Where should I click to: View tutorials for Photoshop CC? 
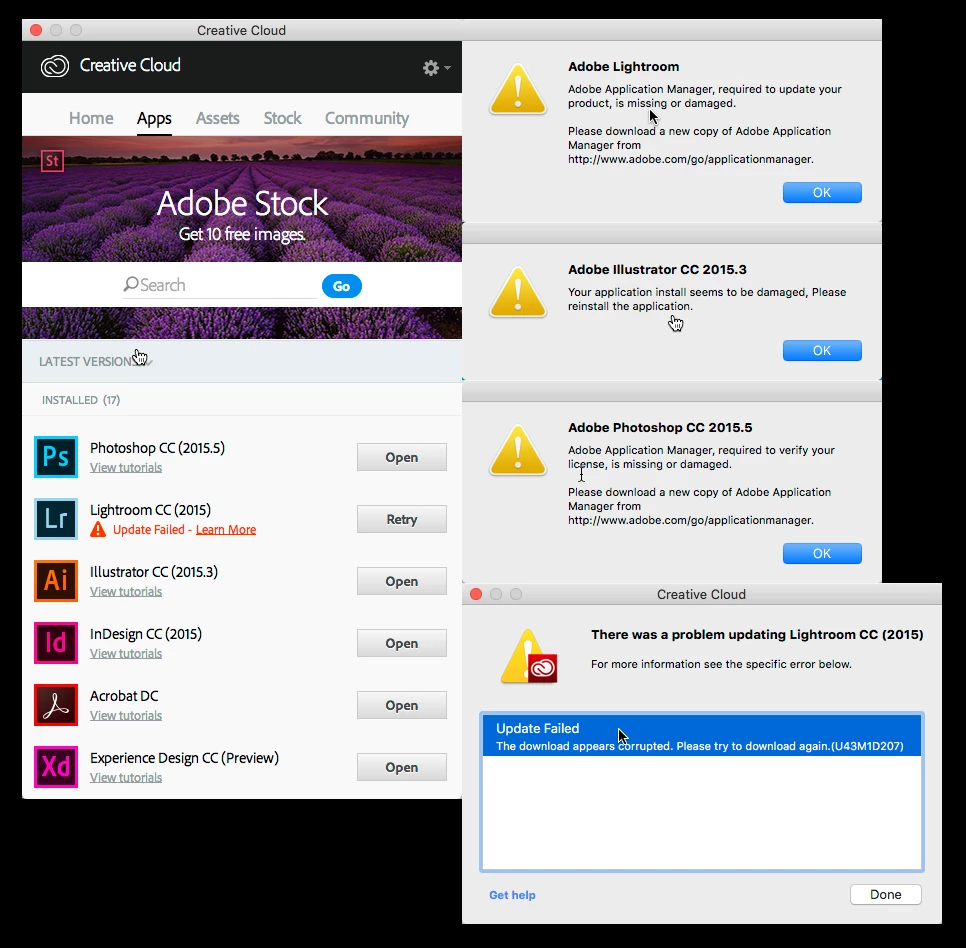coord(126,468)
